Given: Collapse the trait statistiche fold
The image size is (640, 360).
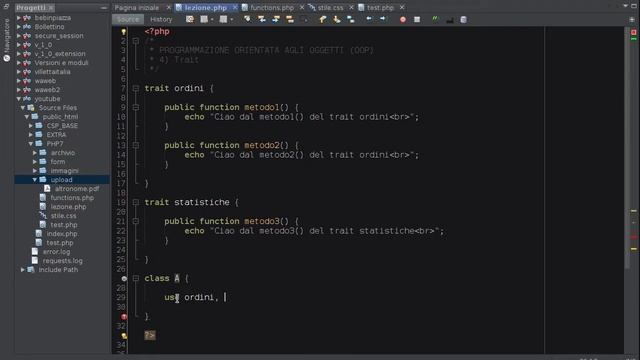Looking at the screenshot, I should [x=136, y=202].
